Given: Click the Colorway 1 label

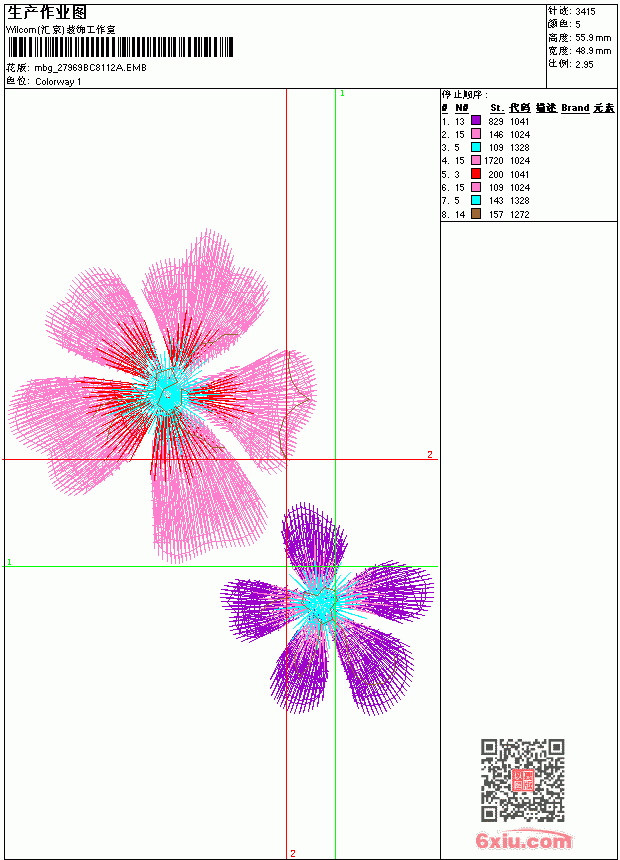Looking at the screenshot, I should (x=58, y=81).
